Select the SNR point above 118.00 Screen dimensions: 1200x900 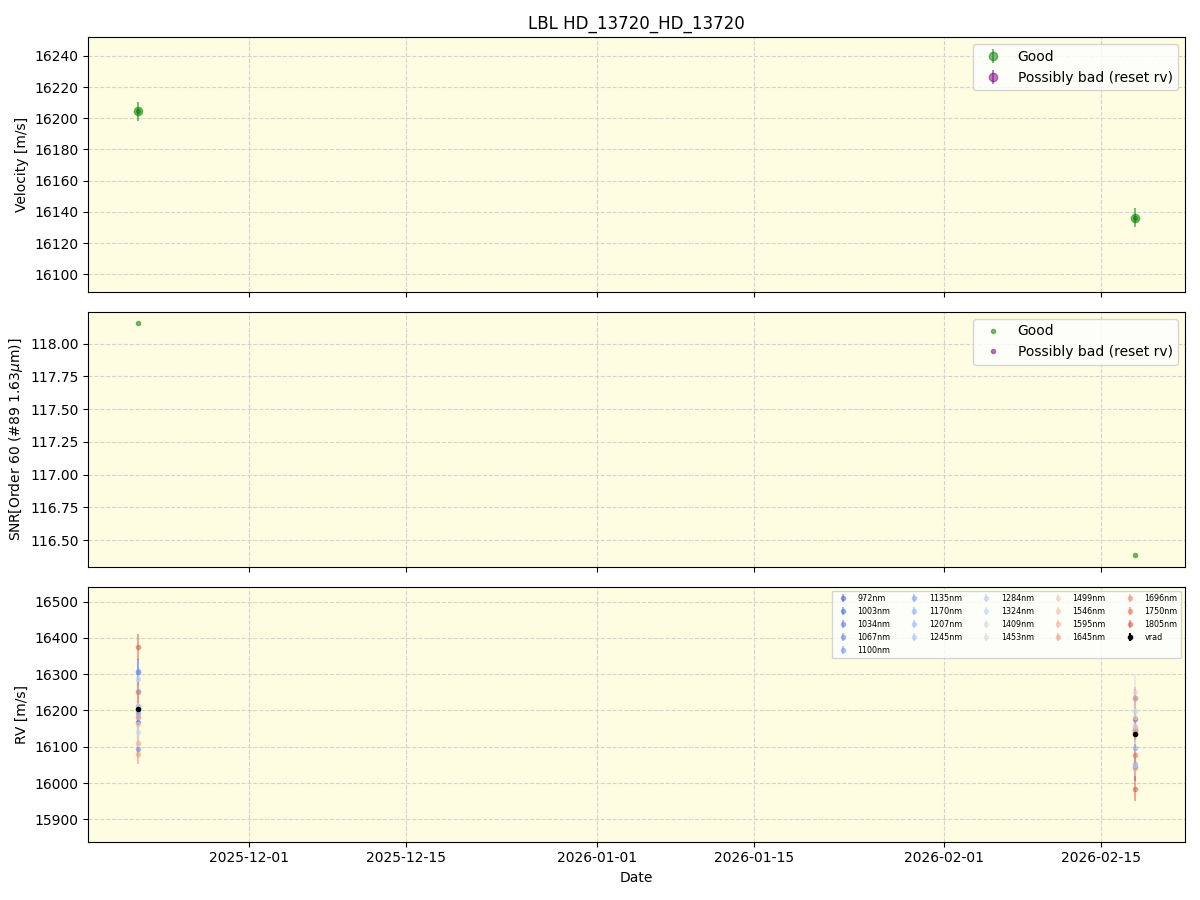(x=138, y=323)
